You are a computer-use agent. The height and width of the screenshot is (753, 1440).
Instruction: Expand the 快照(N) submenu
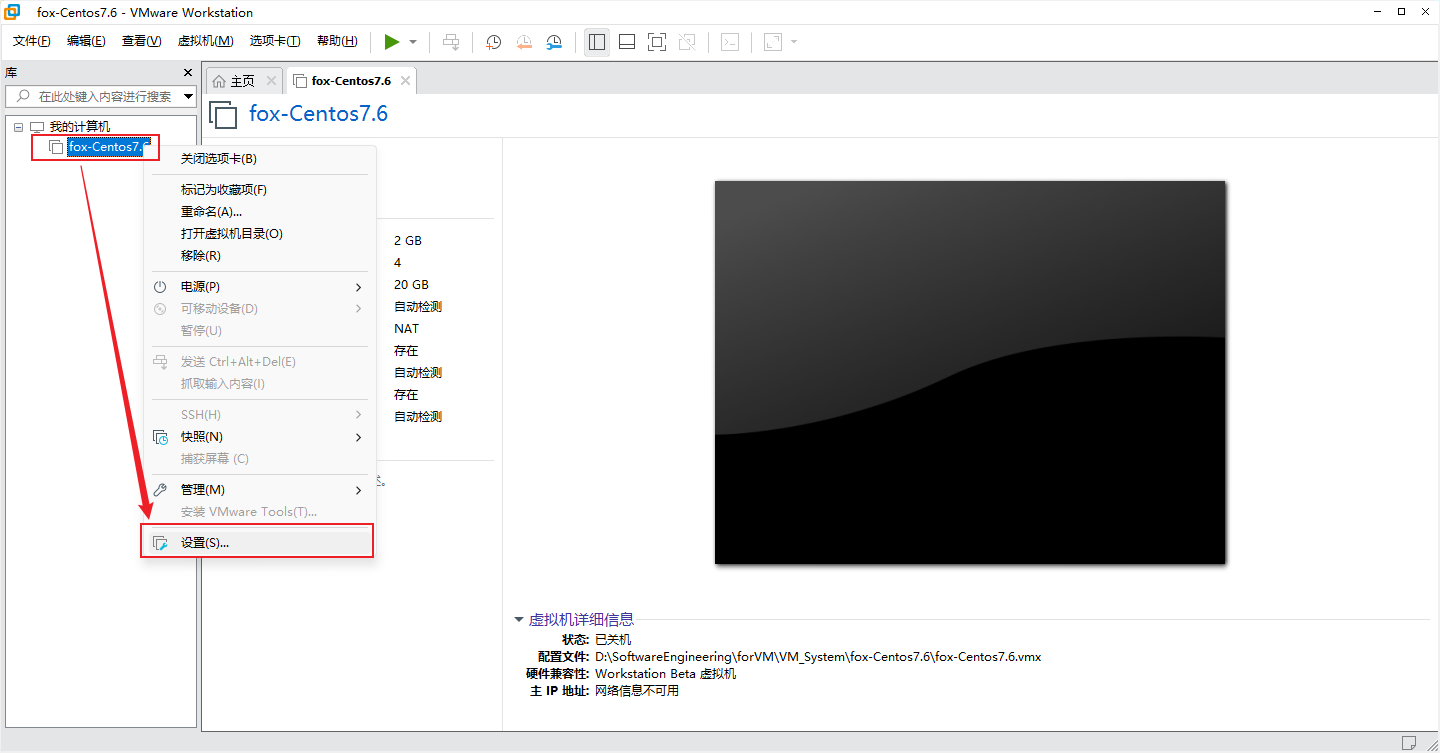point(260,437)
